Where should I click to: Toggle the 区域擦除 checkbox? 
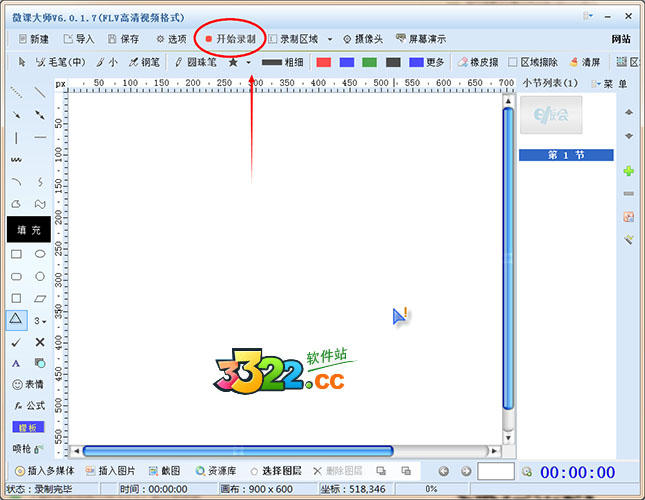pos(533,62)
